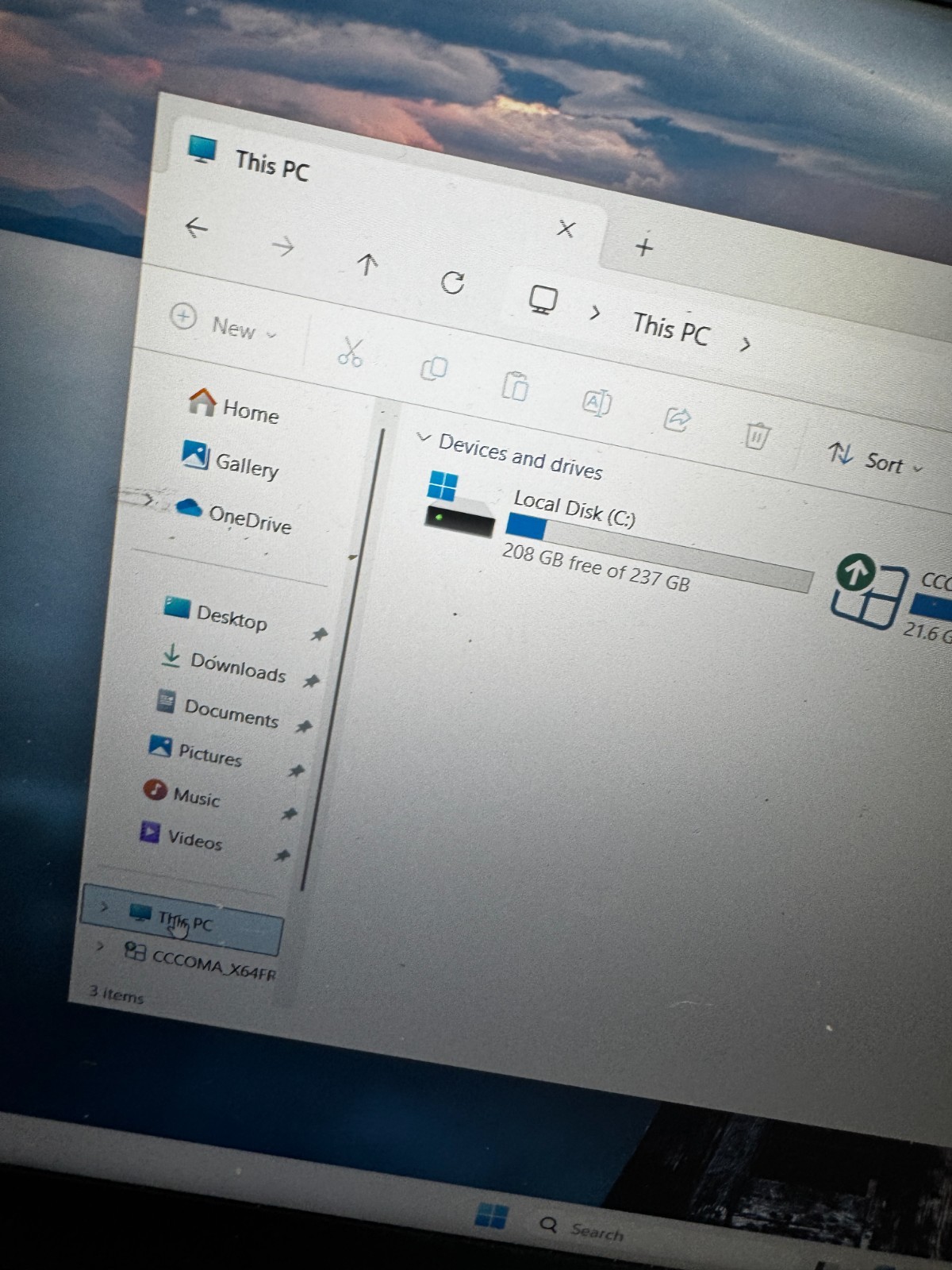
Task: Click the pin icon beside Pictures
Action: click(296, 771)
